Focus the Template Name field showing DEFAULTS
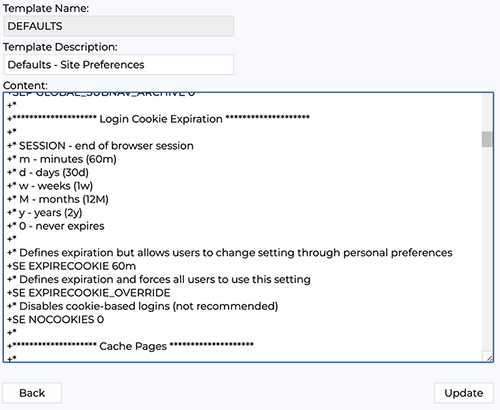Screen dimensions: 500x410 119,26
